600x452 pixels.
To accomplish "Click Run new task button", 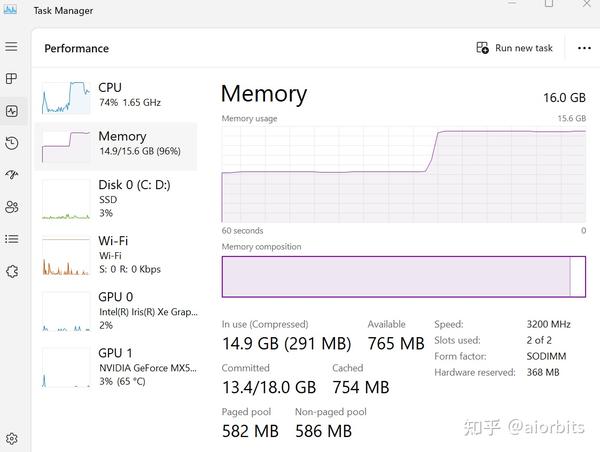I will pos(514,48).
